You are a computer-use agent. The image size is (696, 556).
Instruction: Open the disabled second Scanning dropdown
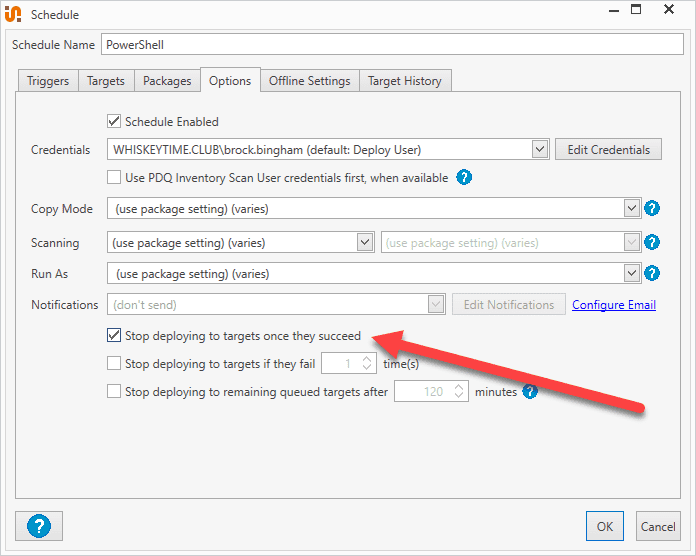click(x=632, y=242)
